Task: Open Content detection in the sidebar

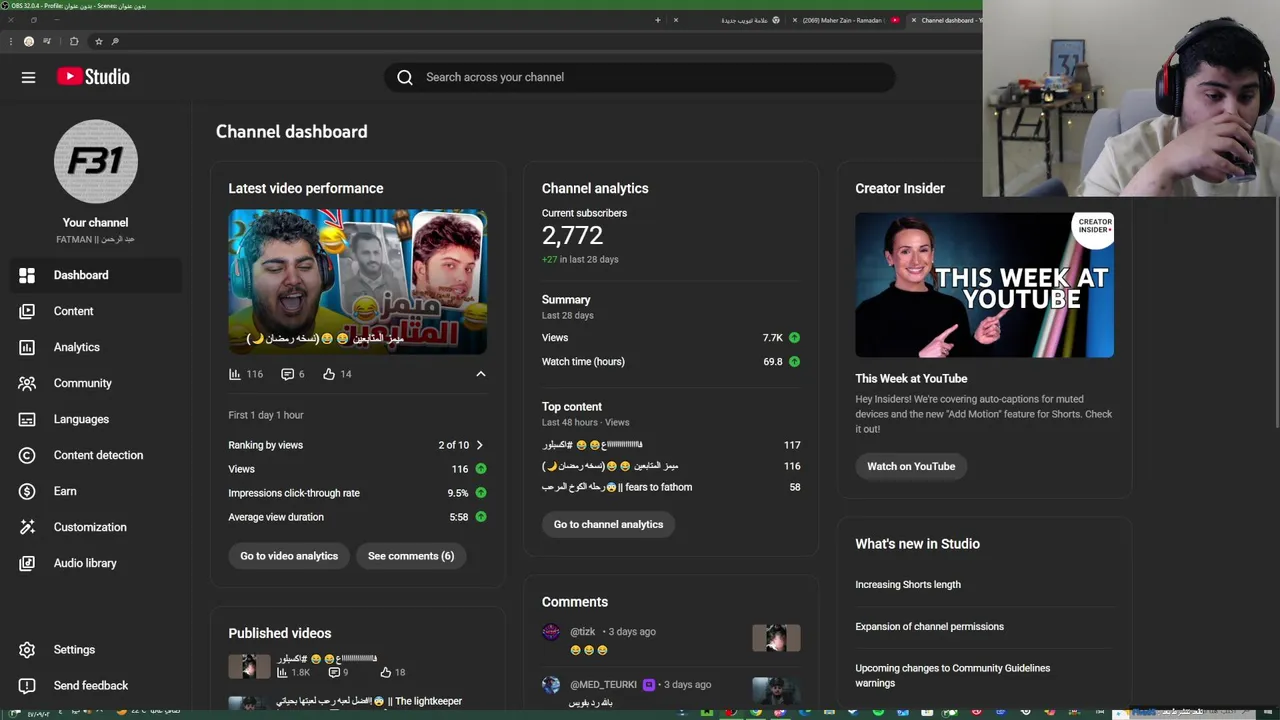Action: pyautogui.click(x=96, y=455)
